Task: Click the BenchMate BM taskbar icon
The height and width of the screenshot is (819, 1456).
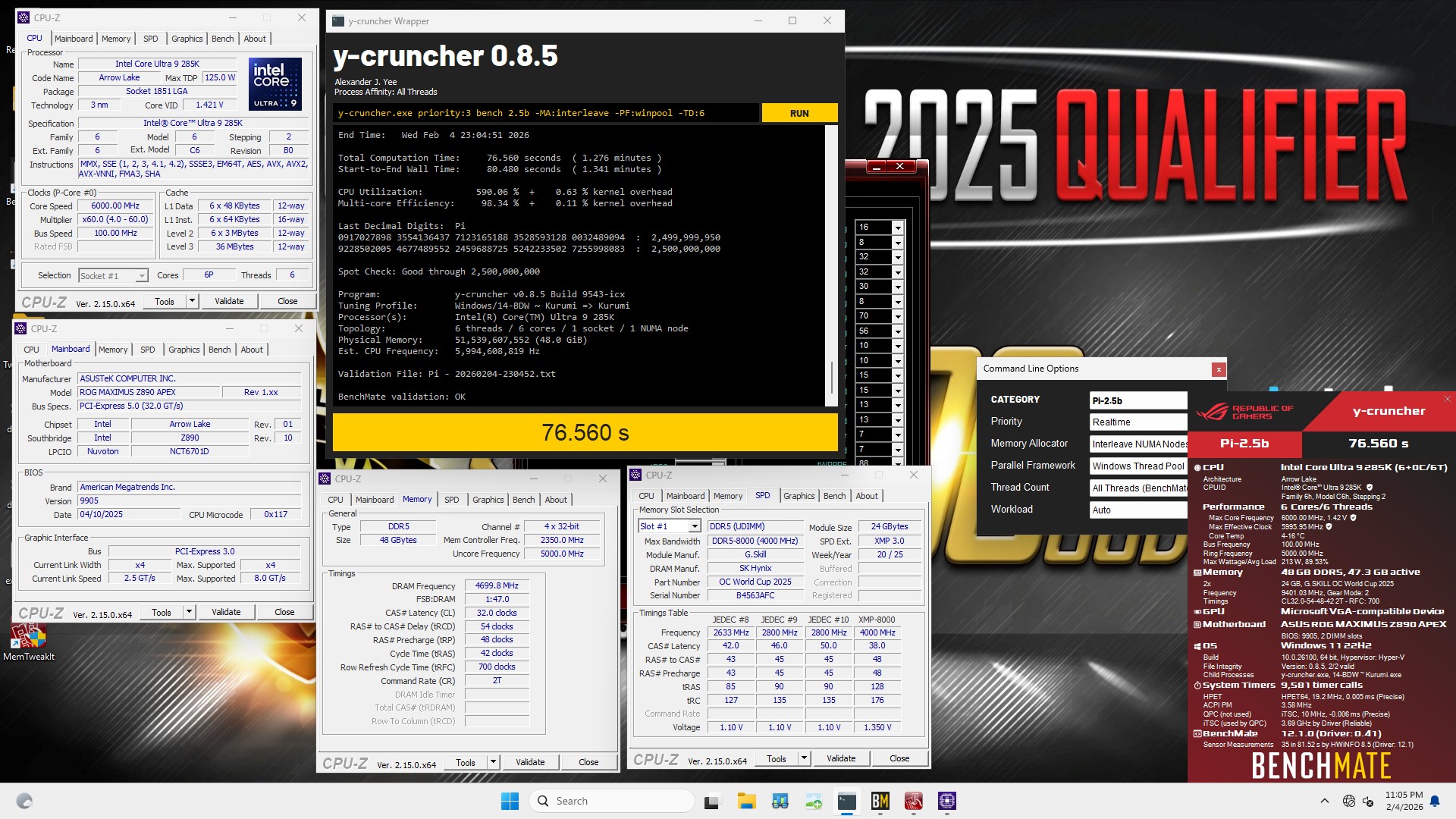Action: click(x=880, y=801)
